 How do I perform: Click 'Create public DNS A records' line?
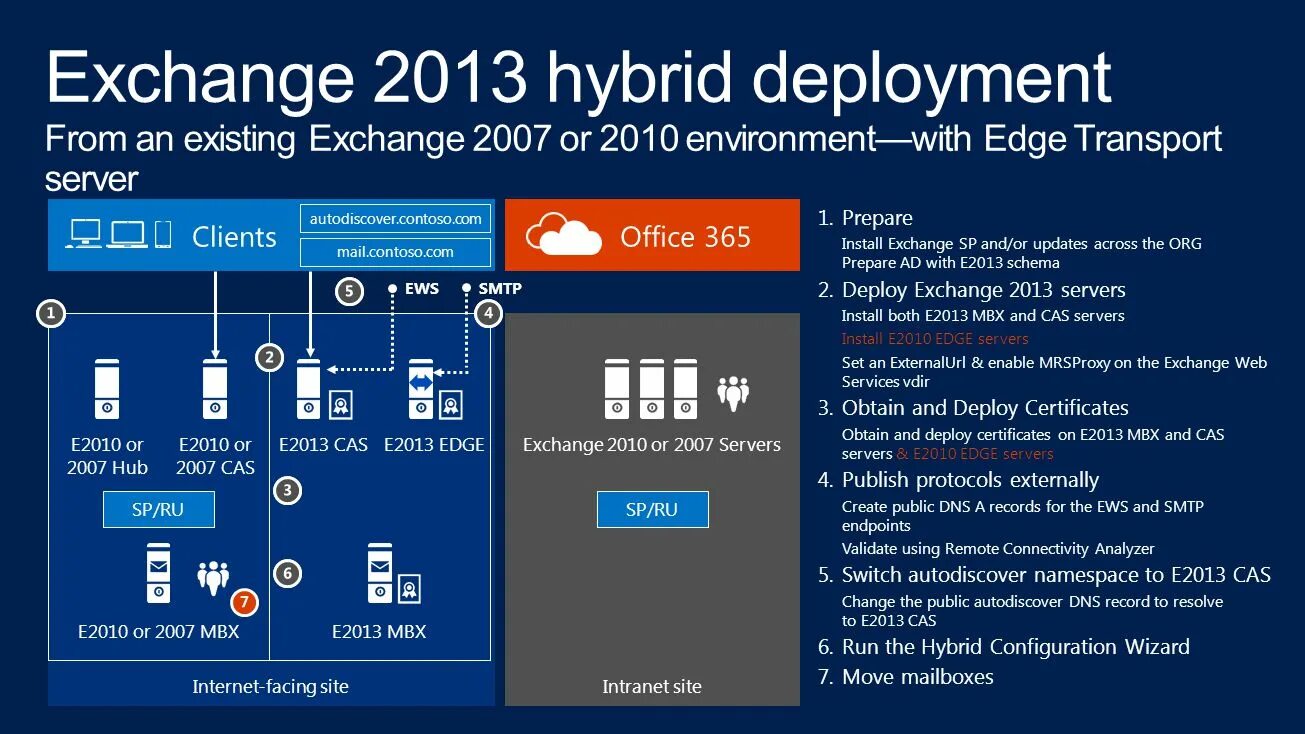pyautogui.click(x=1023, y=516)
